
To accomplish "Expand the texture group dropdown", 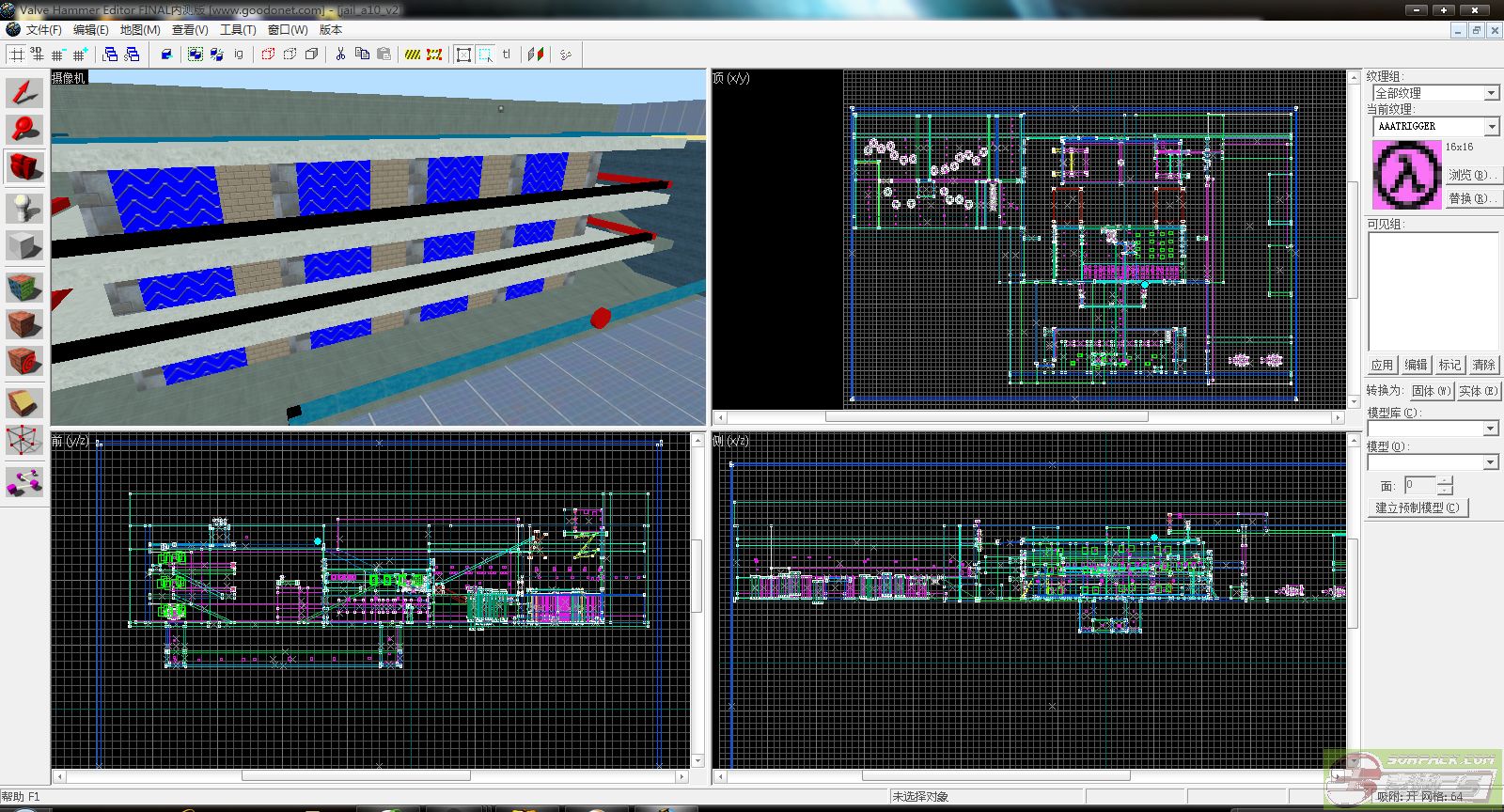I will [1491, 93].
